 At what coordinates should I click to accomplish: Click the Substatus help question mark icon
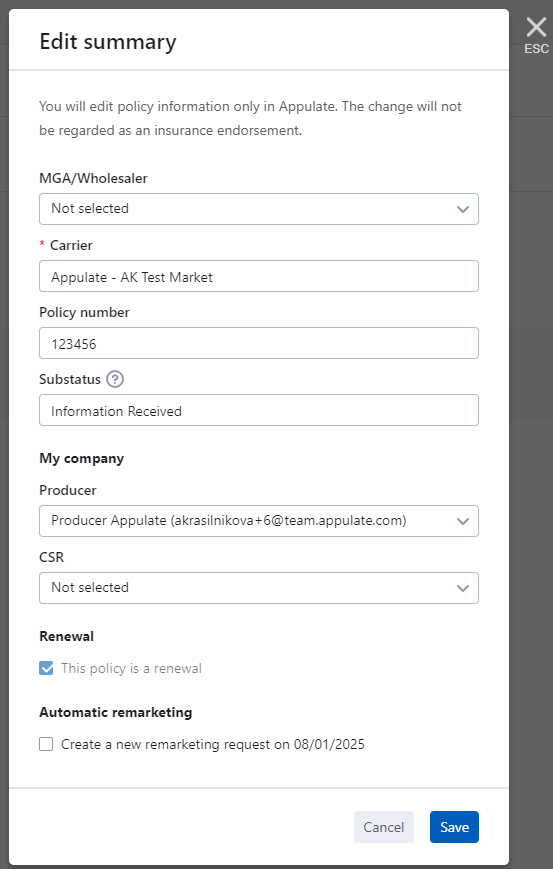pos(115,379)
